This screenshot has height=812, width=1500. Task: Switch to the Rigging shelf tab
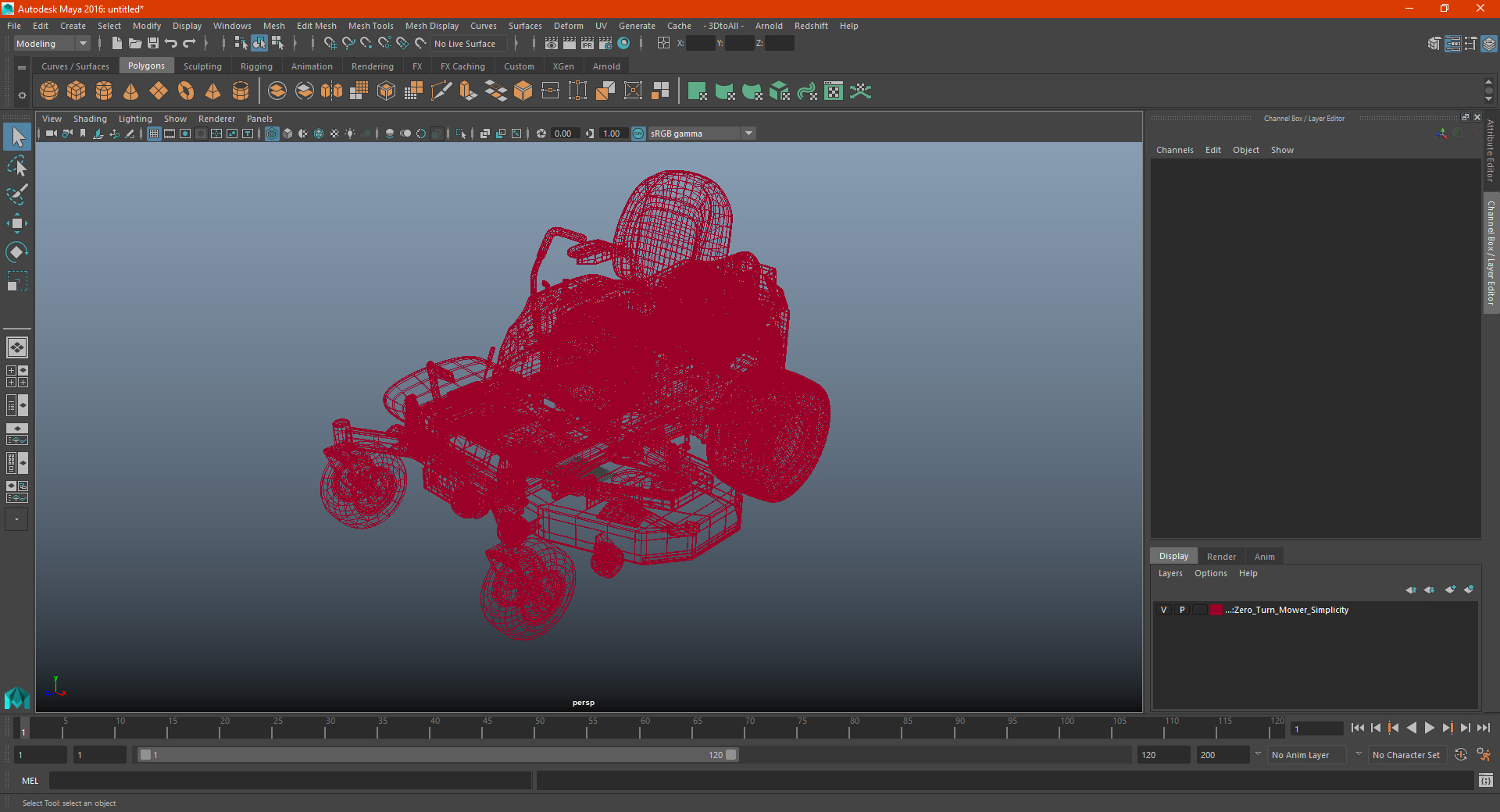pos(256,66)
